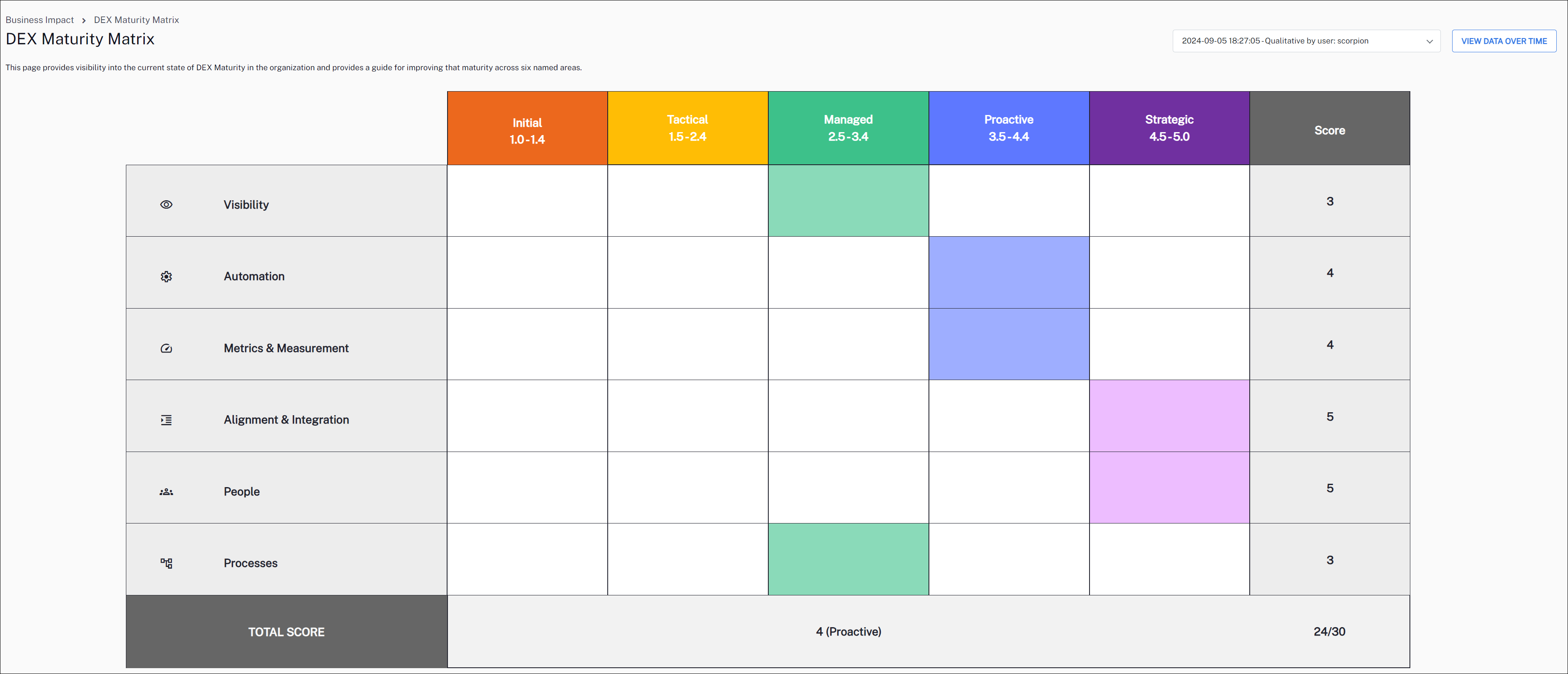
Task: Click the Processes row label
Action: (250, 563)
